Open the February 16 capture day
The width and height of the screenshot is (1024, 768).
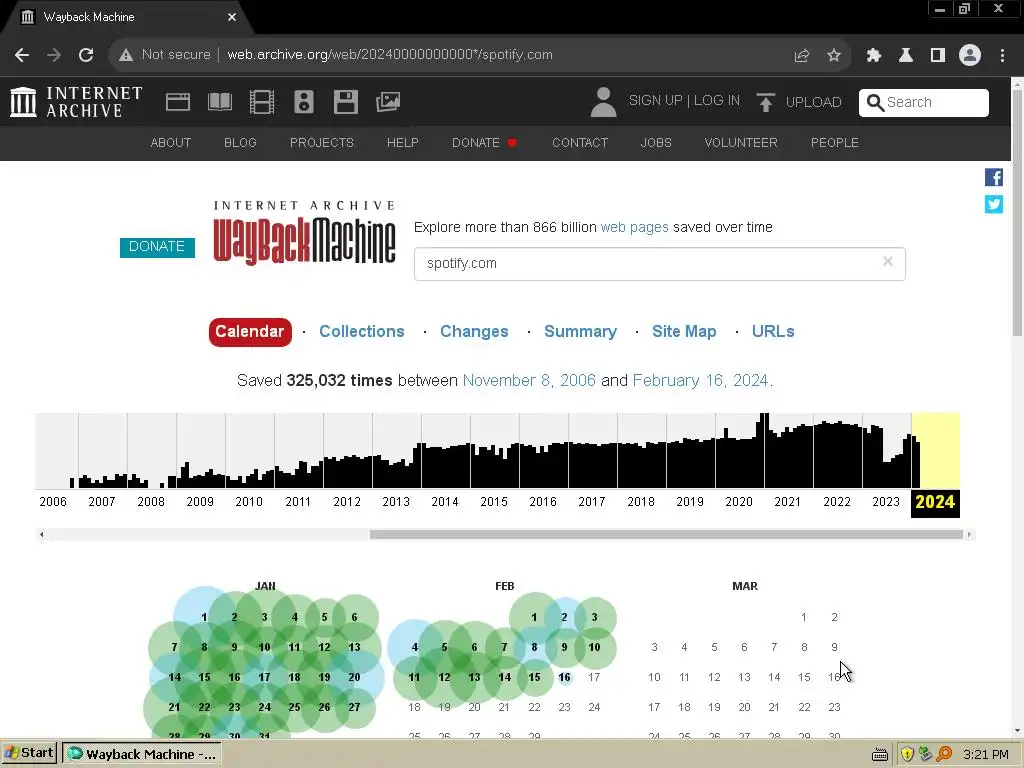(x=564, y=677)
